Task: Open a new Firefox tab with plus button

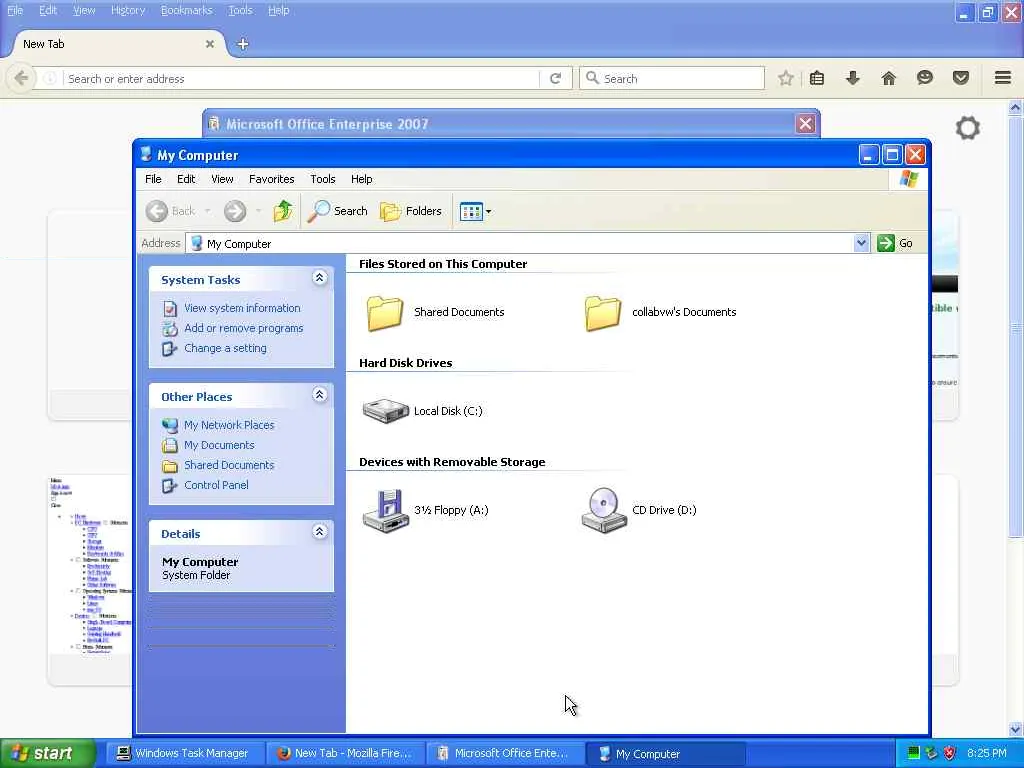Action: point(243,44)
